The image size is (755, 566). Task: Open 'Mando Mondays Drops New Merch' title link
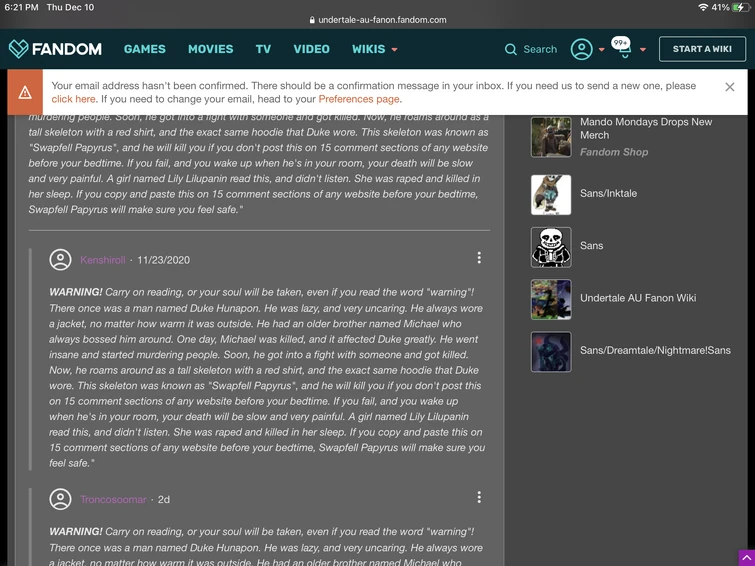646,129
